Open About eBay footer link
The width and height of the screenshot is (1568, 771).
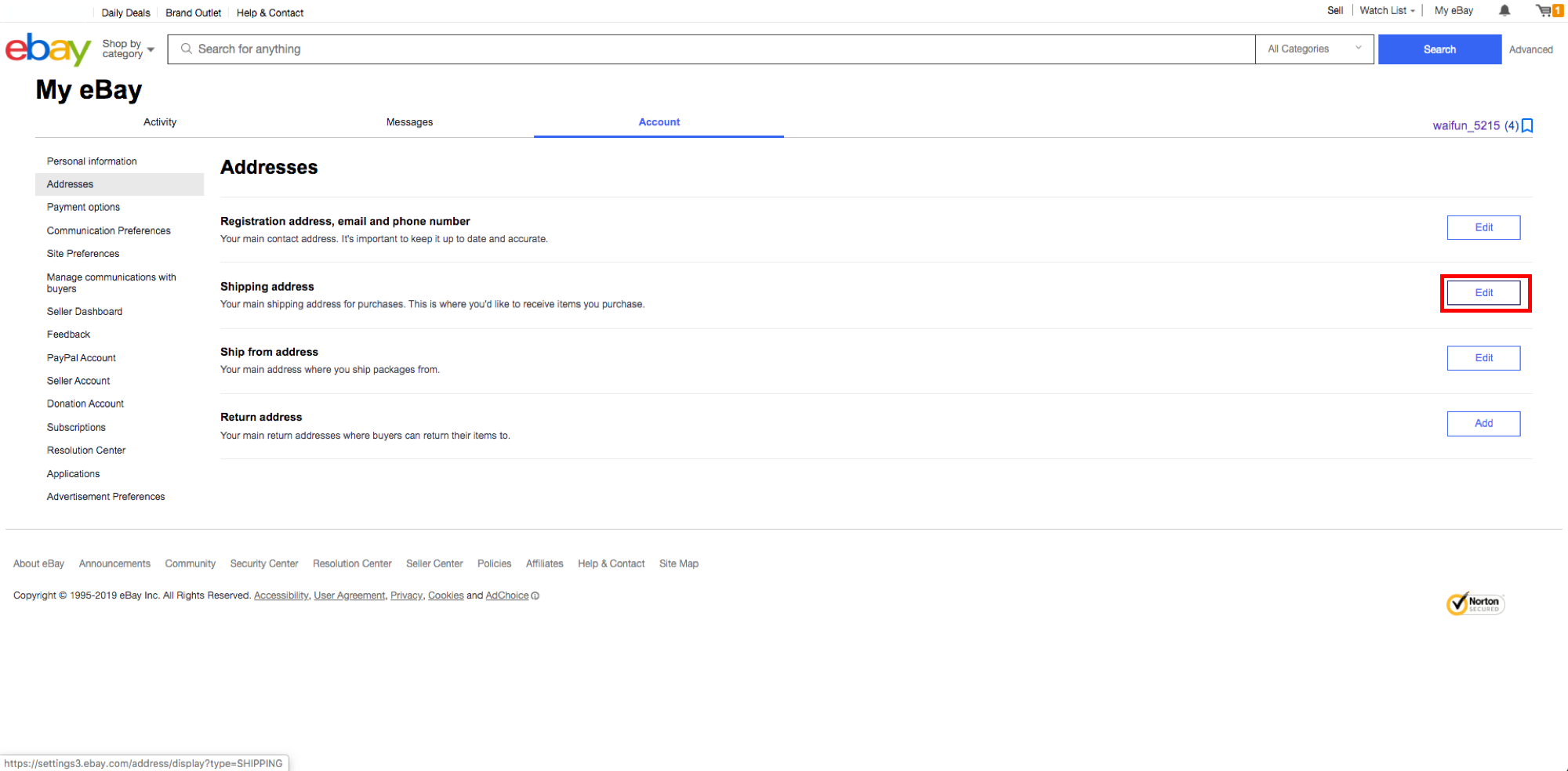38,563
